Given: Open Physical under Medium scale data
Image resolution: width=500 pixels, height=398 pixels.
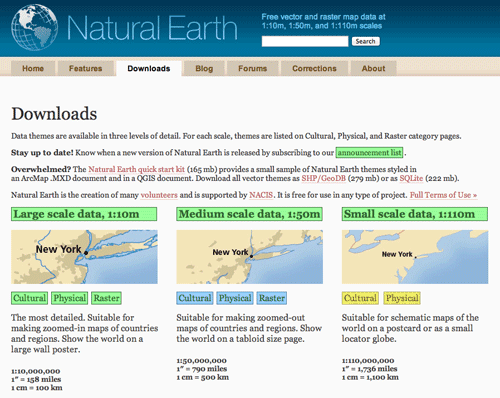Looking at the screenshot, I should click(235, 298).
